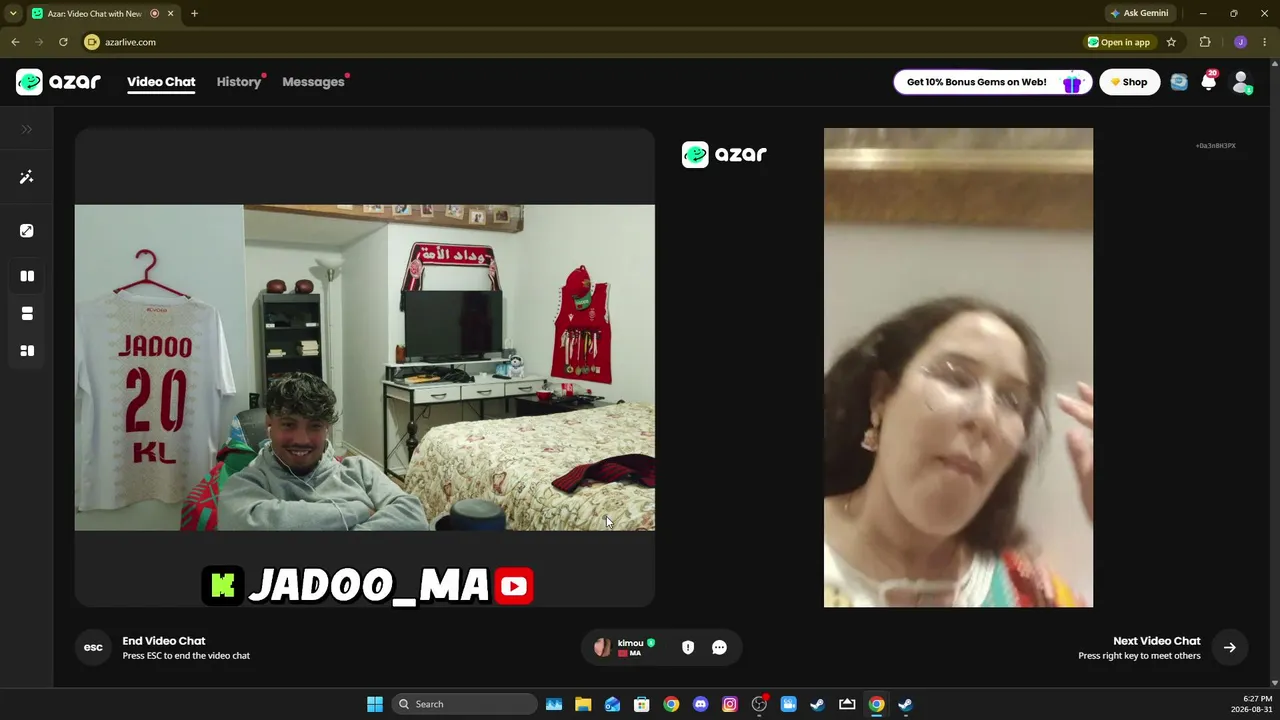Open the Messages tab
The image size is (1280, 720).
click(x=313, y=82)
